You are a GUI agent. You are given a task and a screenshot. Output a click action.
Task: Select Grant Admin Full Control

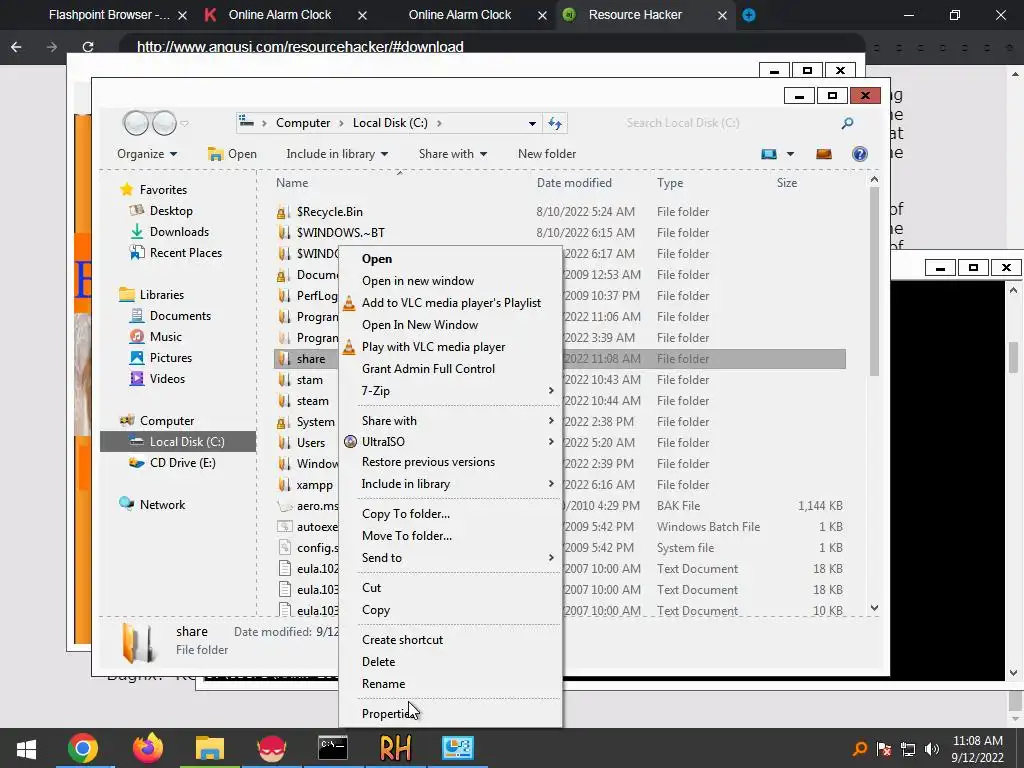(x=451, y=369)
